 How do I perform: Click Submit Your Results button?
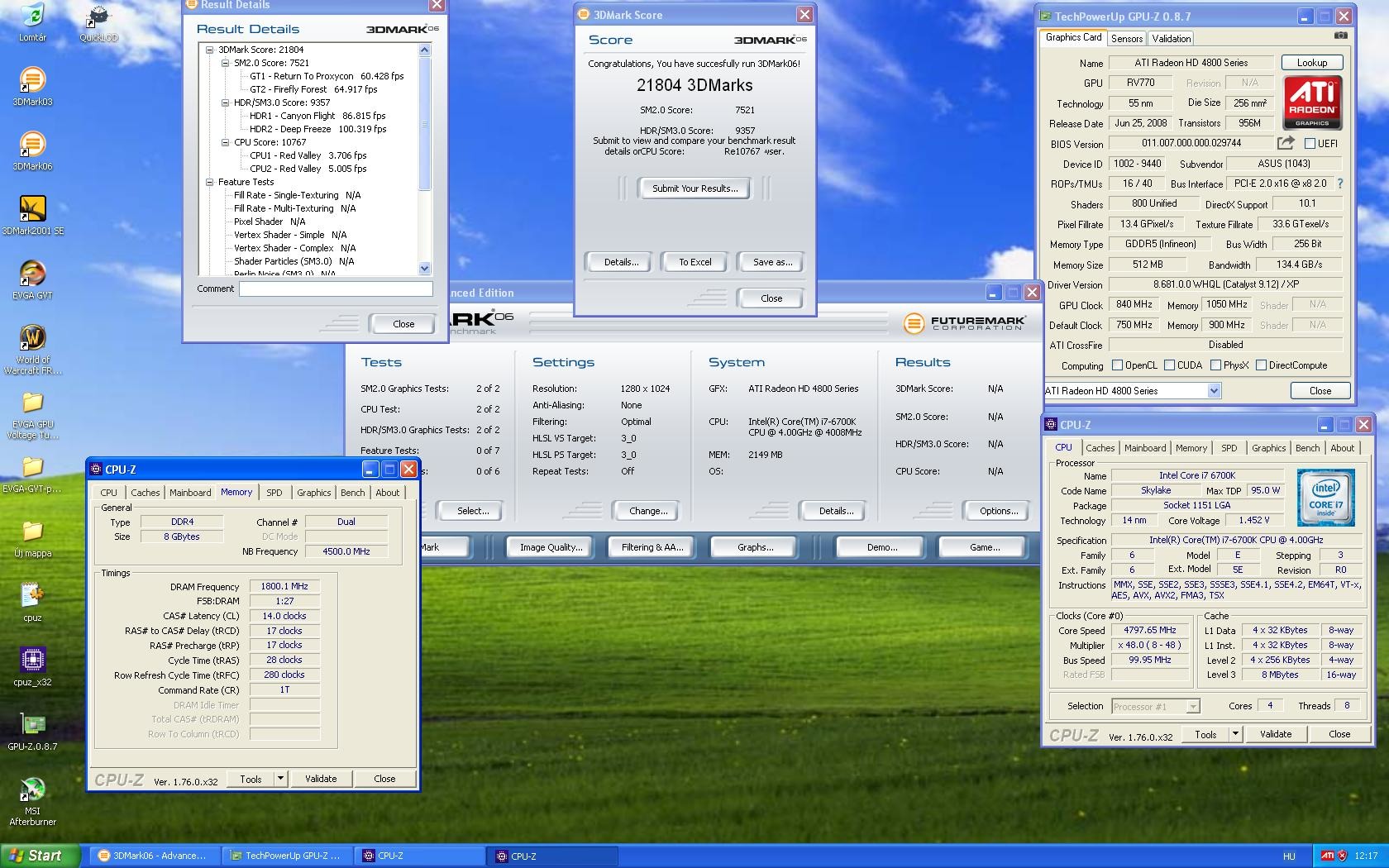coord(694,188)
